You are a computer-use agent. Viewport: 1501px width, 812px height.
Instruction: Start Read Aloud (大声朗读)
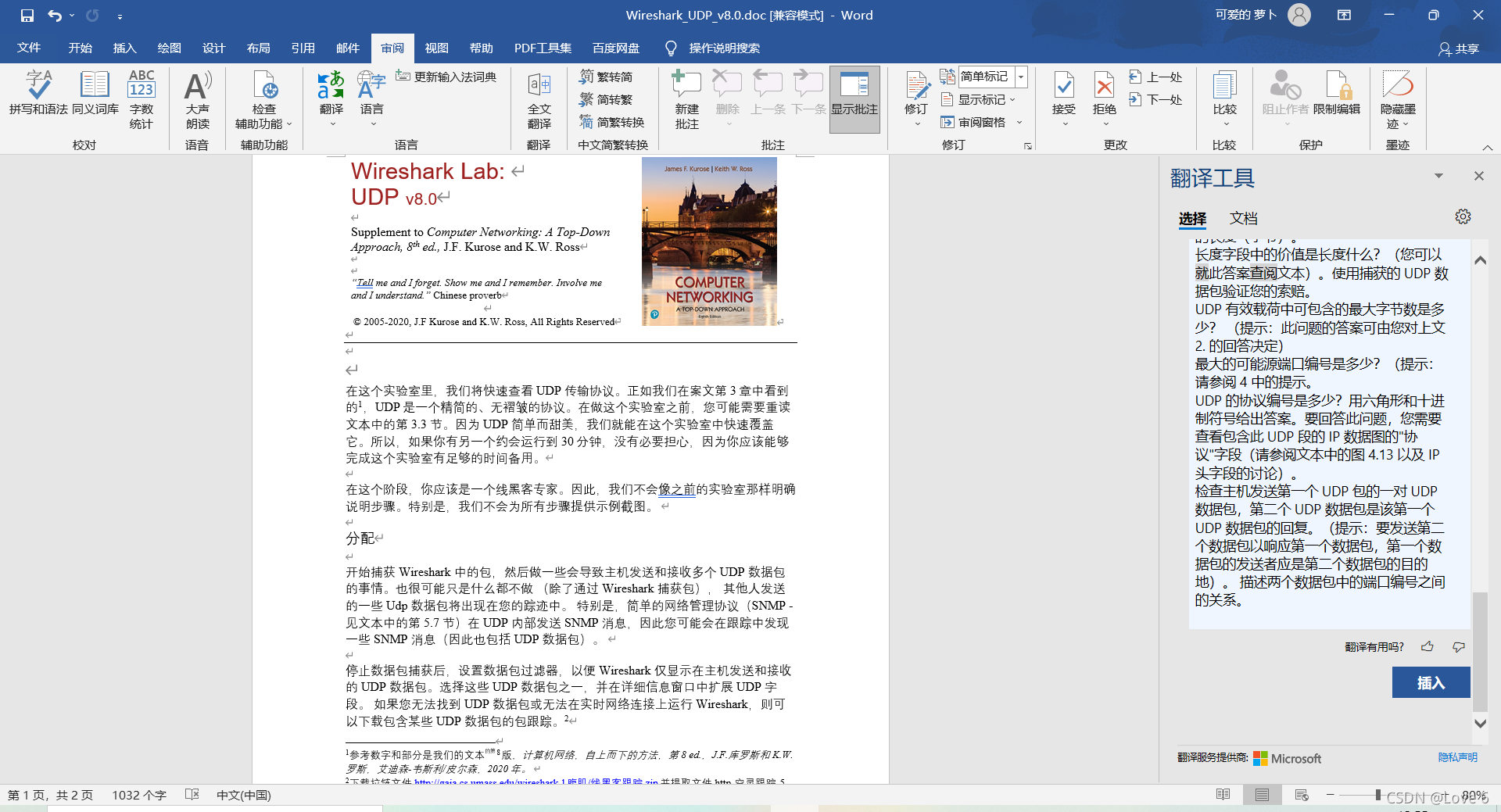(198, 98)
